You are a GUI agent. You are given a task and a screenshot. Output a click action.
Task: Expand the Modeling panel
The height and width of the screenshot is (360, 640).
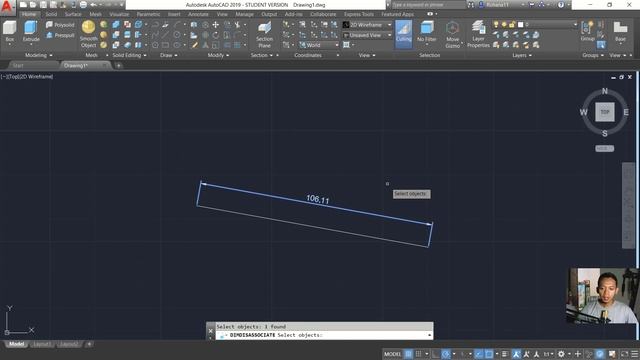pyautogui.click(x=39, y=55)
